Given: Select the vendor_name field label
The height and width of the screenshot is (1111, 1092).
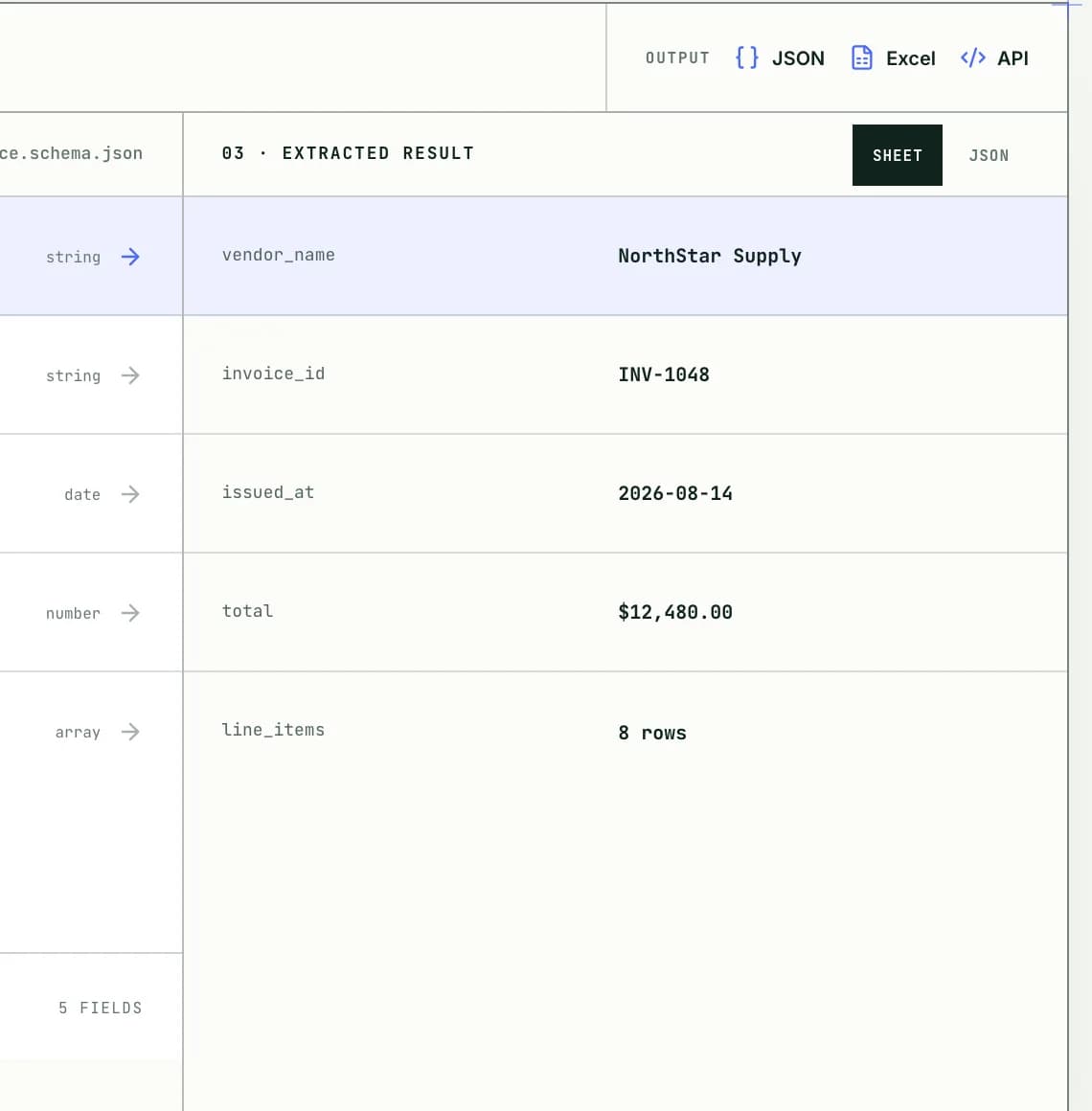Looking at the screenshot, I should click(x=279, y=255).
